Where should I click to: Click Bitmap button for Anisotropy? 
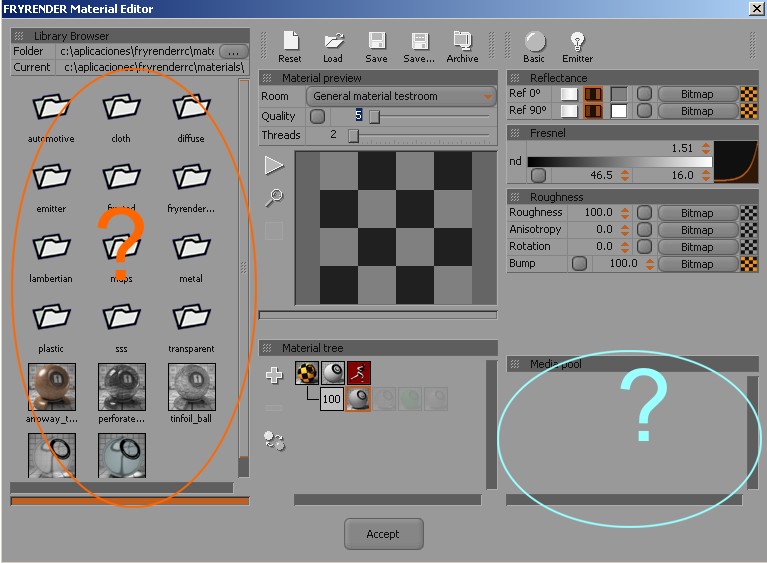[698, 230]
